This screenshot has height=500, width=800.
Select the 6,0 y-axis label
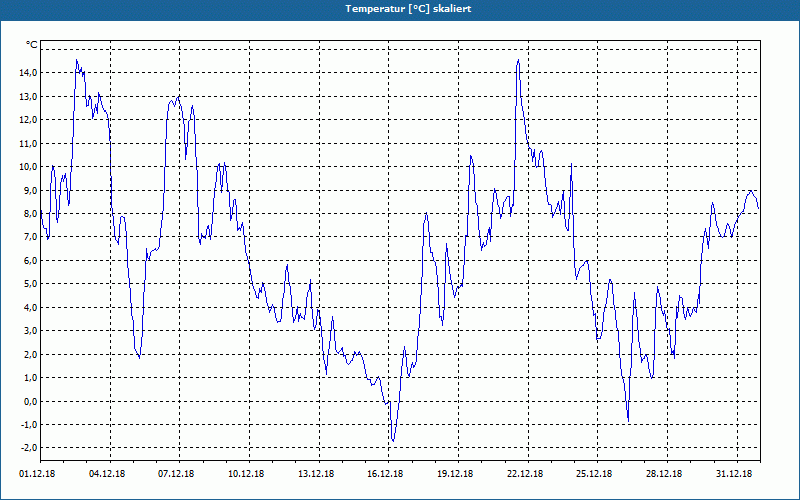(30, 260)
